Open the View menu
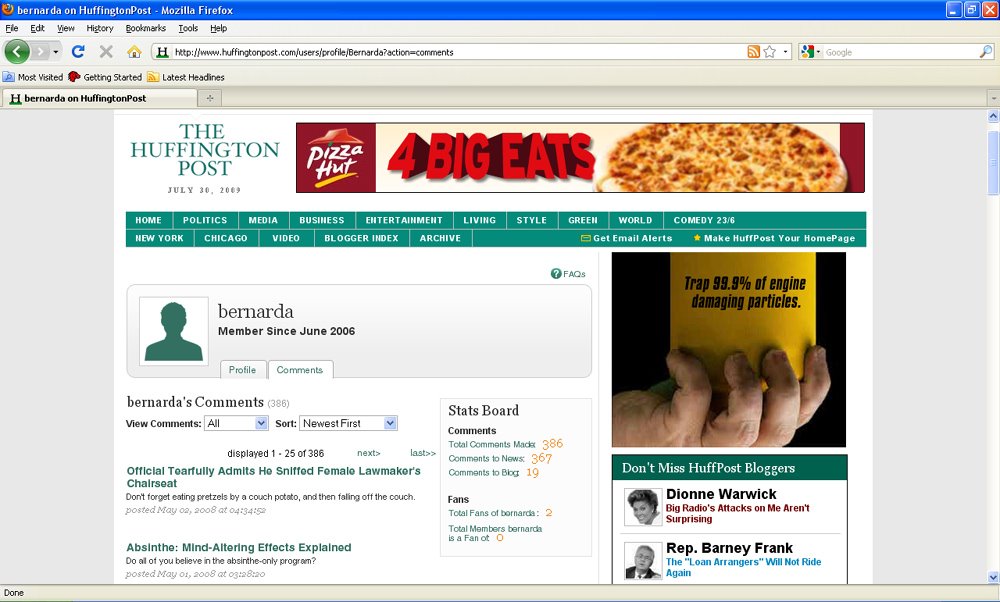This screenshot has height=602, width=1000. click(66, 28)
